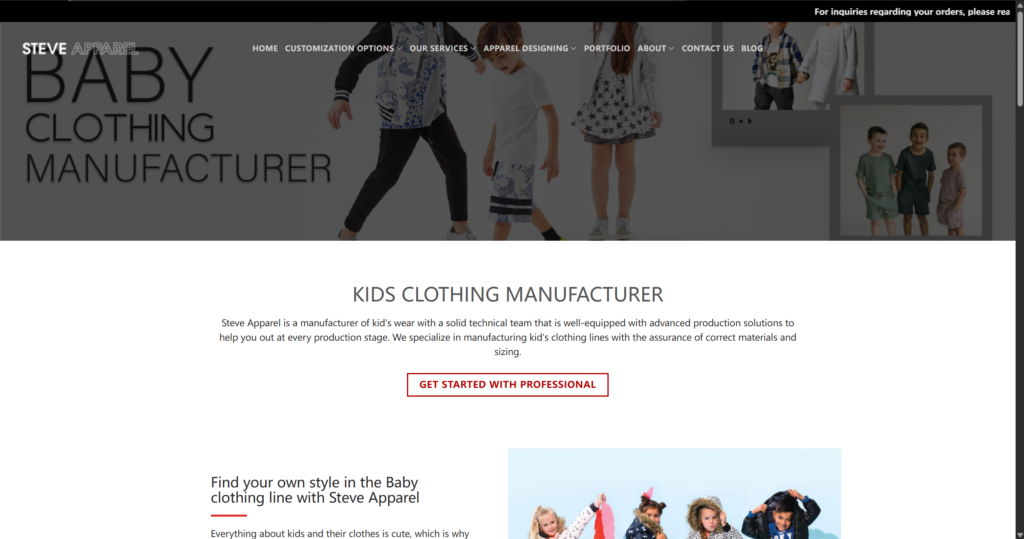Click the order inquiries announcement banner text

912,12
